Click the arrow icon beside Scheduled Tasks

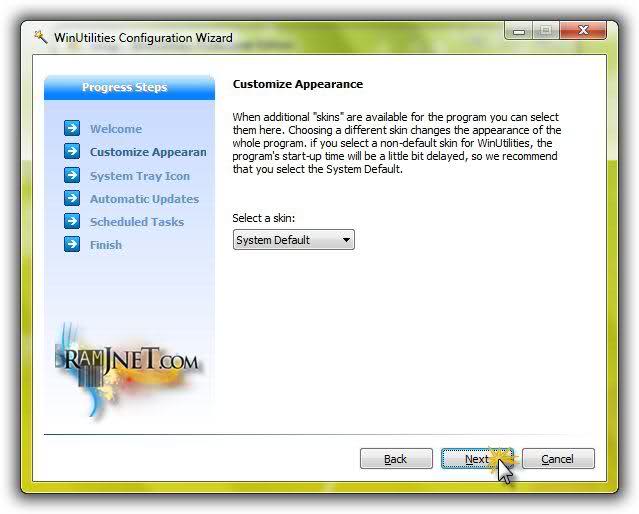pyautogui.click(x=71, y=221)
